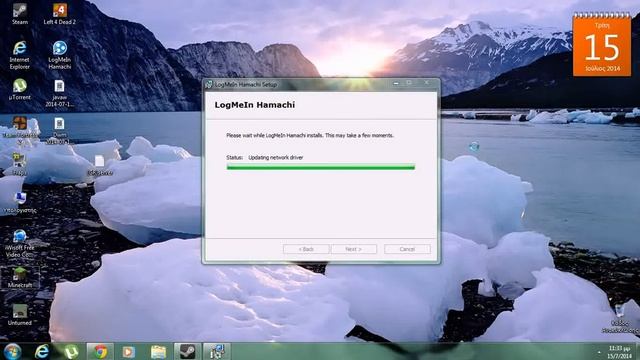
Task: Open Internet Explorer from the taskbar
Action: coord(42,351)
